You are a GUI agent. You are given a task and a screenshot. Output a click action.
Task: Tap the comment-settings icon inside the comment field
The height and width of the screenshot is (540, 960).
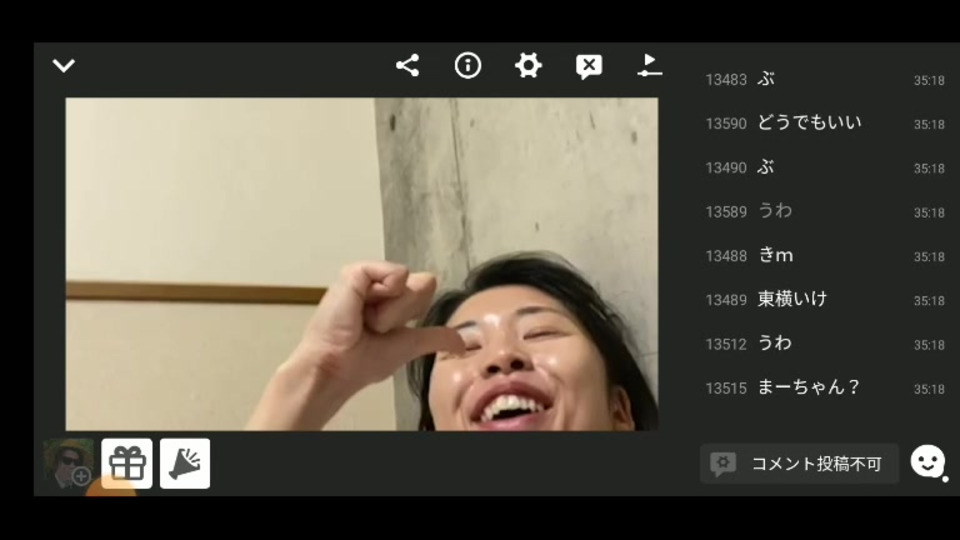(x=723, y=464)
